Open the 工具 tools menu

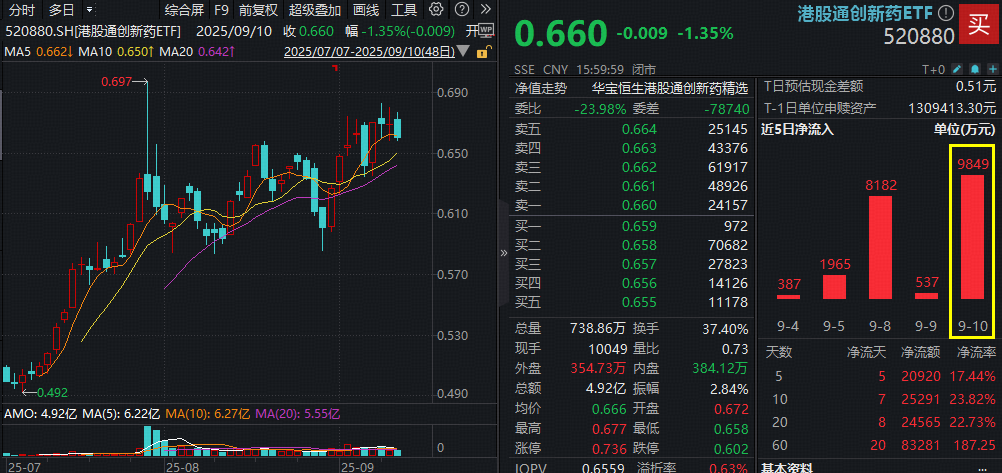click(x=403, y=11)
